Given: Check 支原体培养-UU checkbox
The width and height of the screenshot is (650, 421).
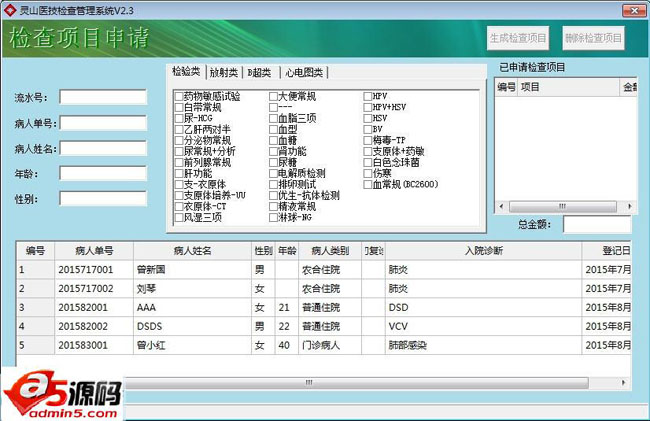Looking at the screenshot, I should pyautogui.click(x=179, y=195).
